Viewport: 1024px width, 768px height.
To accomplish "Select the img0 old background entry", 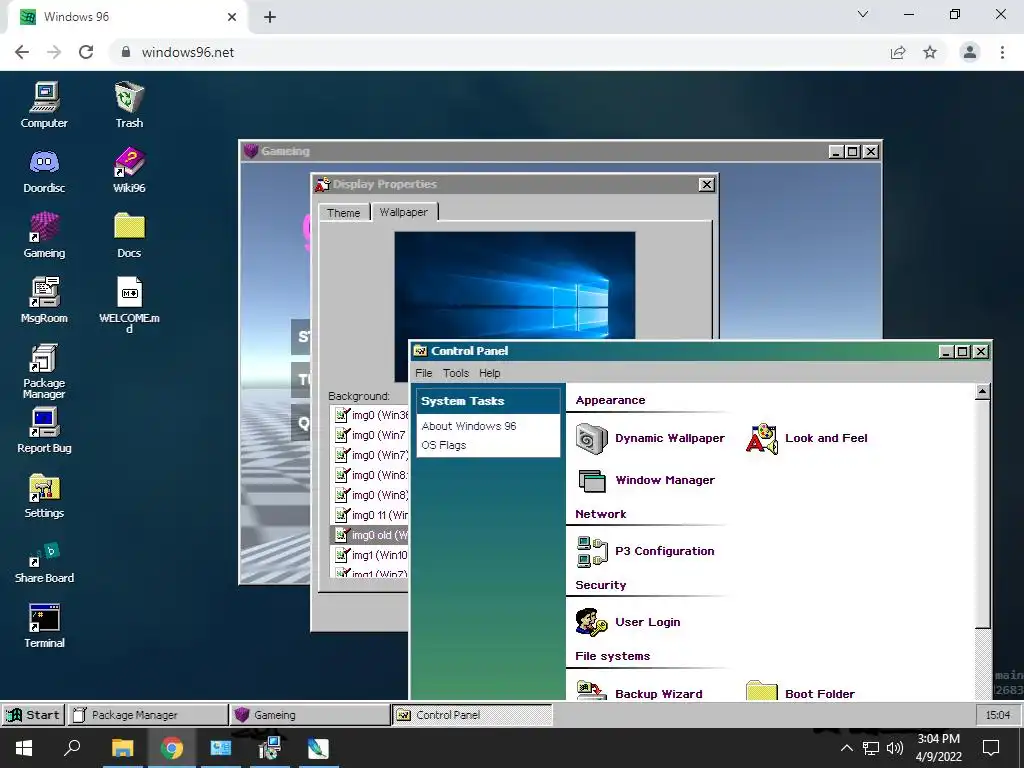I will tap(370, 535).
